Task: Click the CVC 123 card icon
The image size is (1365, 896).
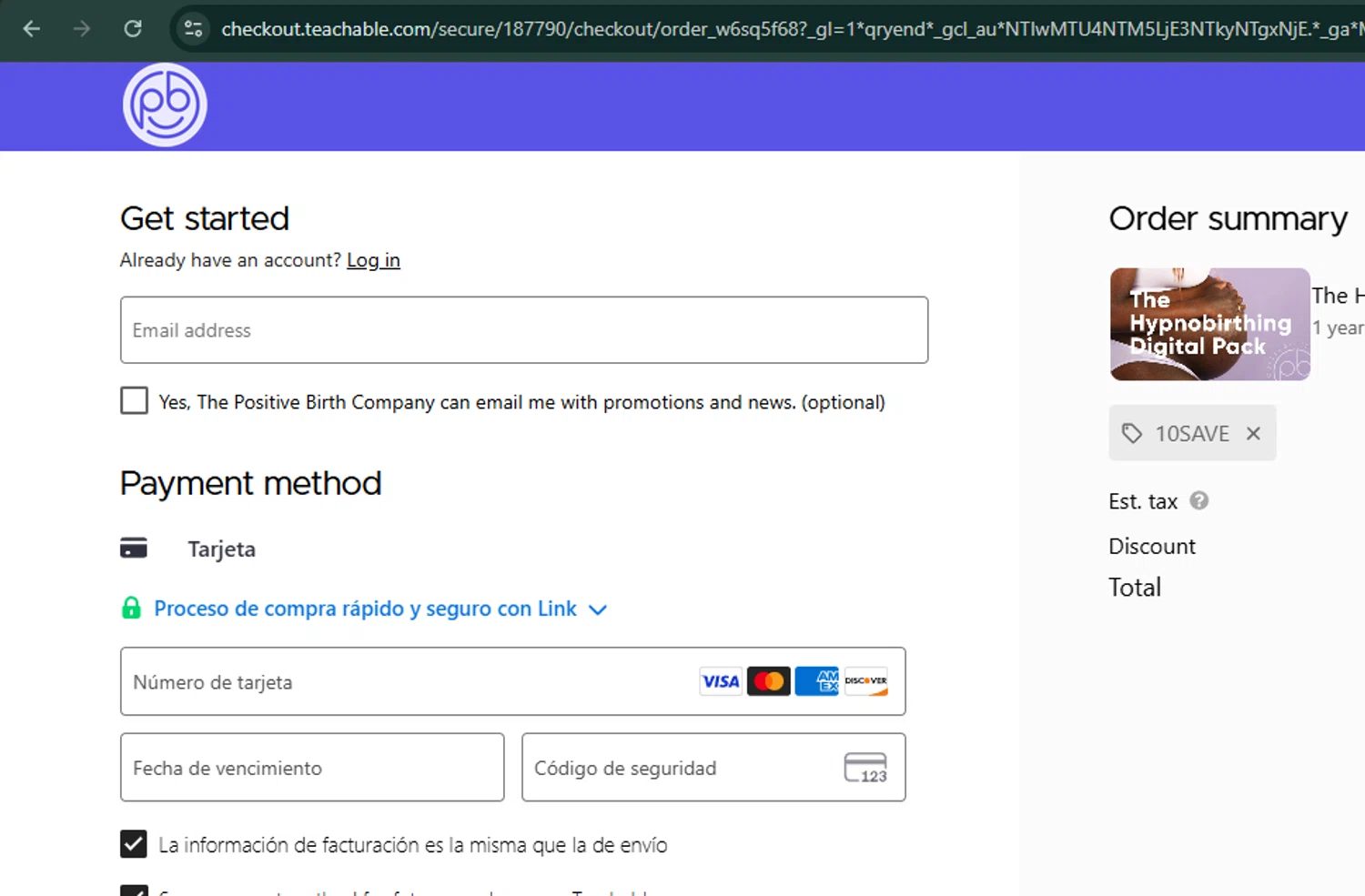Action: click(865, 768)
